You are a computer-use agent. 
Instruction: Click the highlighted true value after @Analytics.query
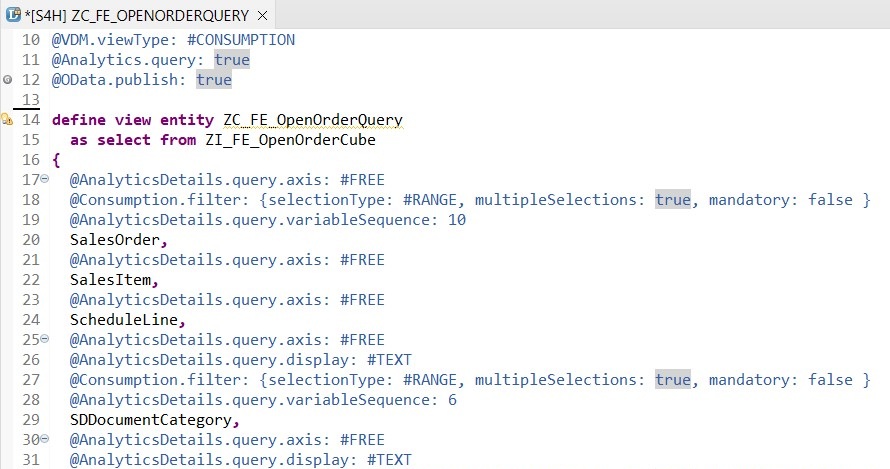(232, 60)
